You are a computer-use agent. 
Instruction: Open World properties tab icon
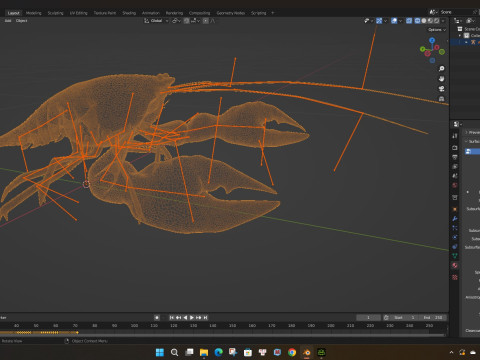pyautogui.click(x=455, y=185)
